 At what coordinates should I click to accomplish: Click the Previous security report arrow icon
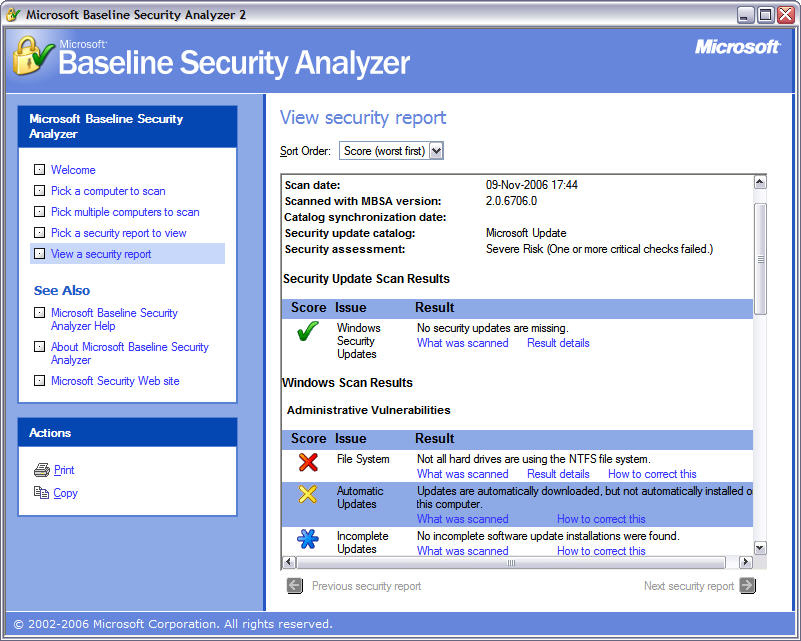pos(295,586)
